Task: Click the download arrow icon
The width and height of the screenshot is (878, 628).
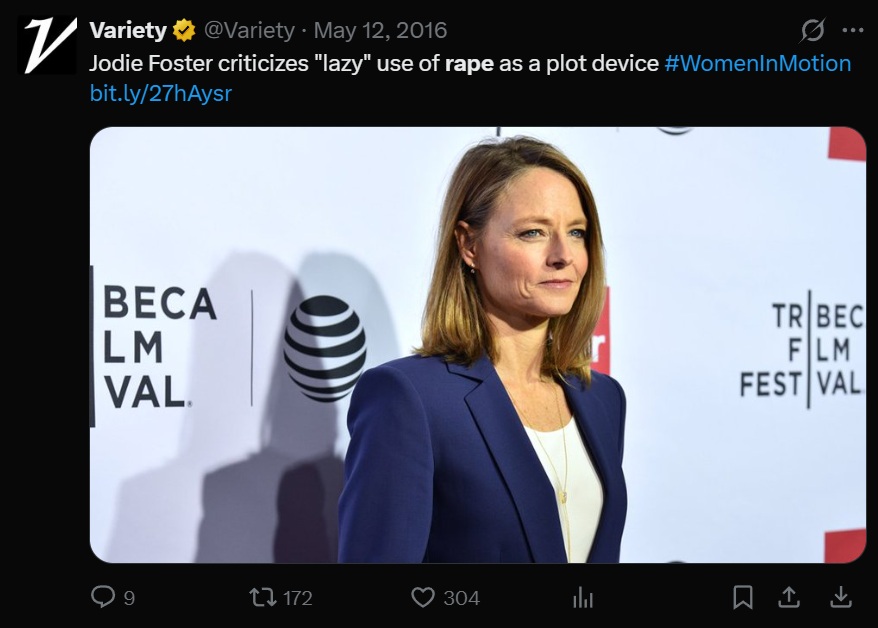Action: (x=841, y=597)
